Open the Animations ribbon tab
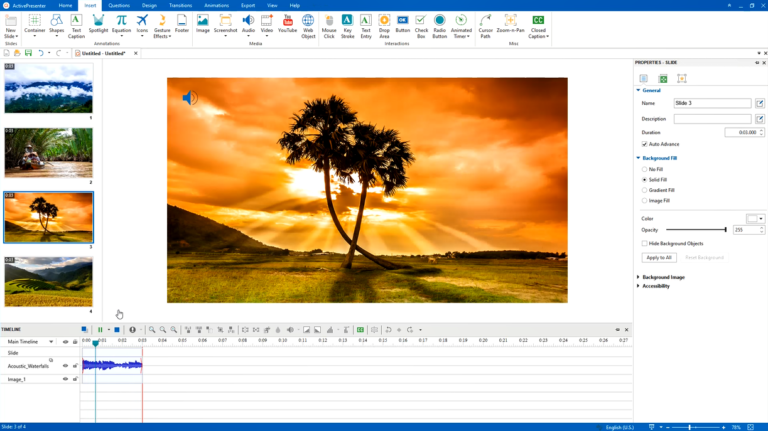The image size is (768, 431). tap(216, 5)
